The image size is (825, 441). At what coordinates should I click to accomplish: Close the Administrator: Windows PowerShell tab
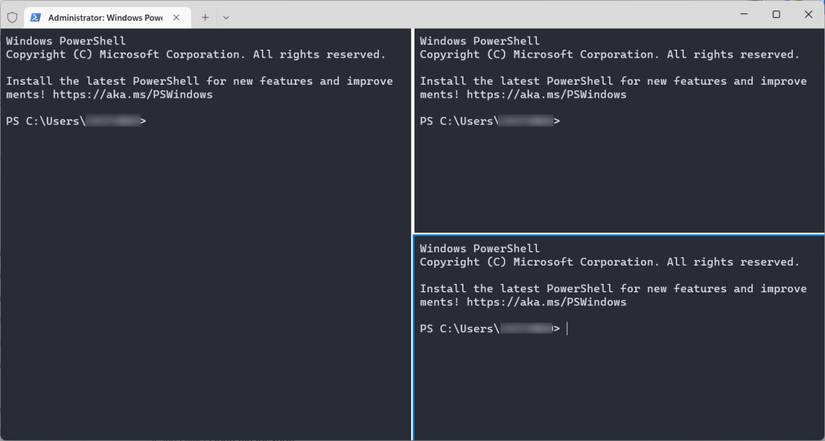(176, 17)
